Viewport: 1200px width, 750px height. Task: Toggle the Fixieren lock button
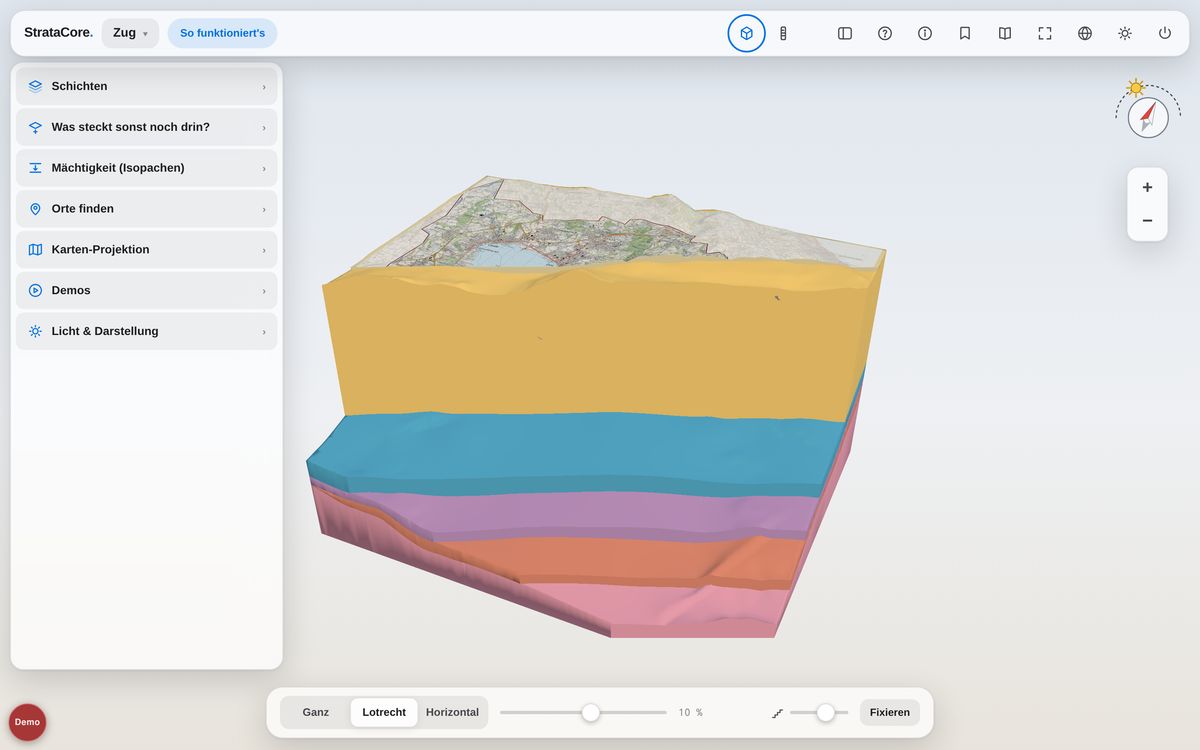tap(890, 712)
